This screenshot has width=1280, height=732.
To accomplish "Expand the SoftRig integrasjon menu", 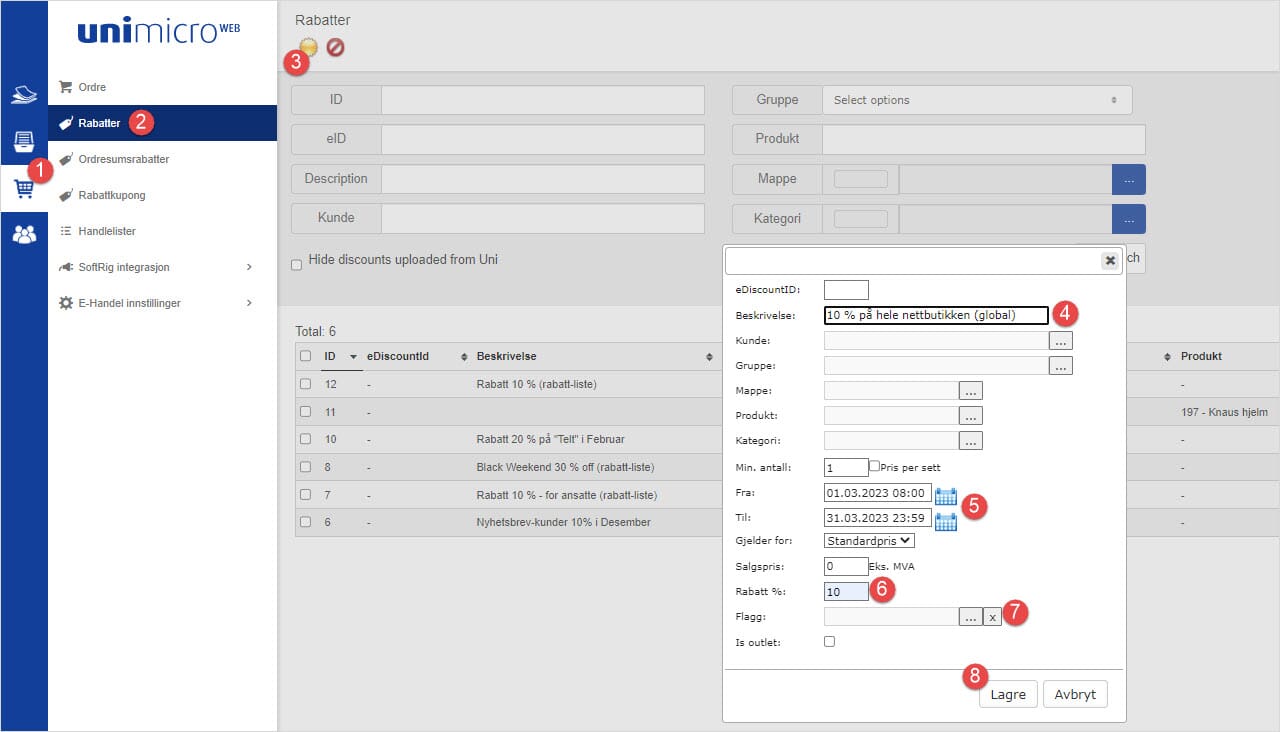I will [162, 267].
